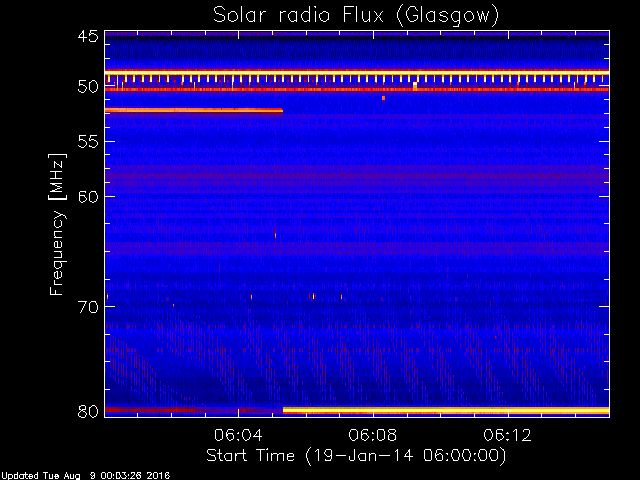Click the 06:08 time tick label
Viewport: 640px width, 480px height.
point(373,435)
